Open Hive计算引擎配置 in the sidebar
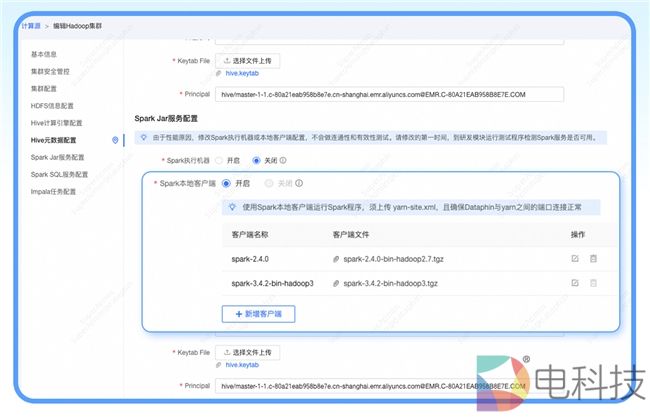 coord(56,123)
